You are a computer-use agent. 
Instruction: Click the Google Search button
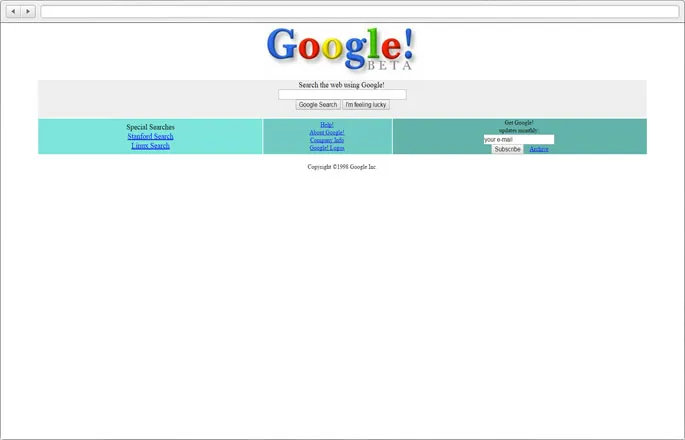[x=318, y=105]
